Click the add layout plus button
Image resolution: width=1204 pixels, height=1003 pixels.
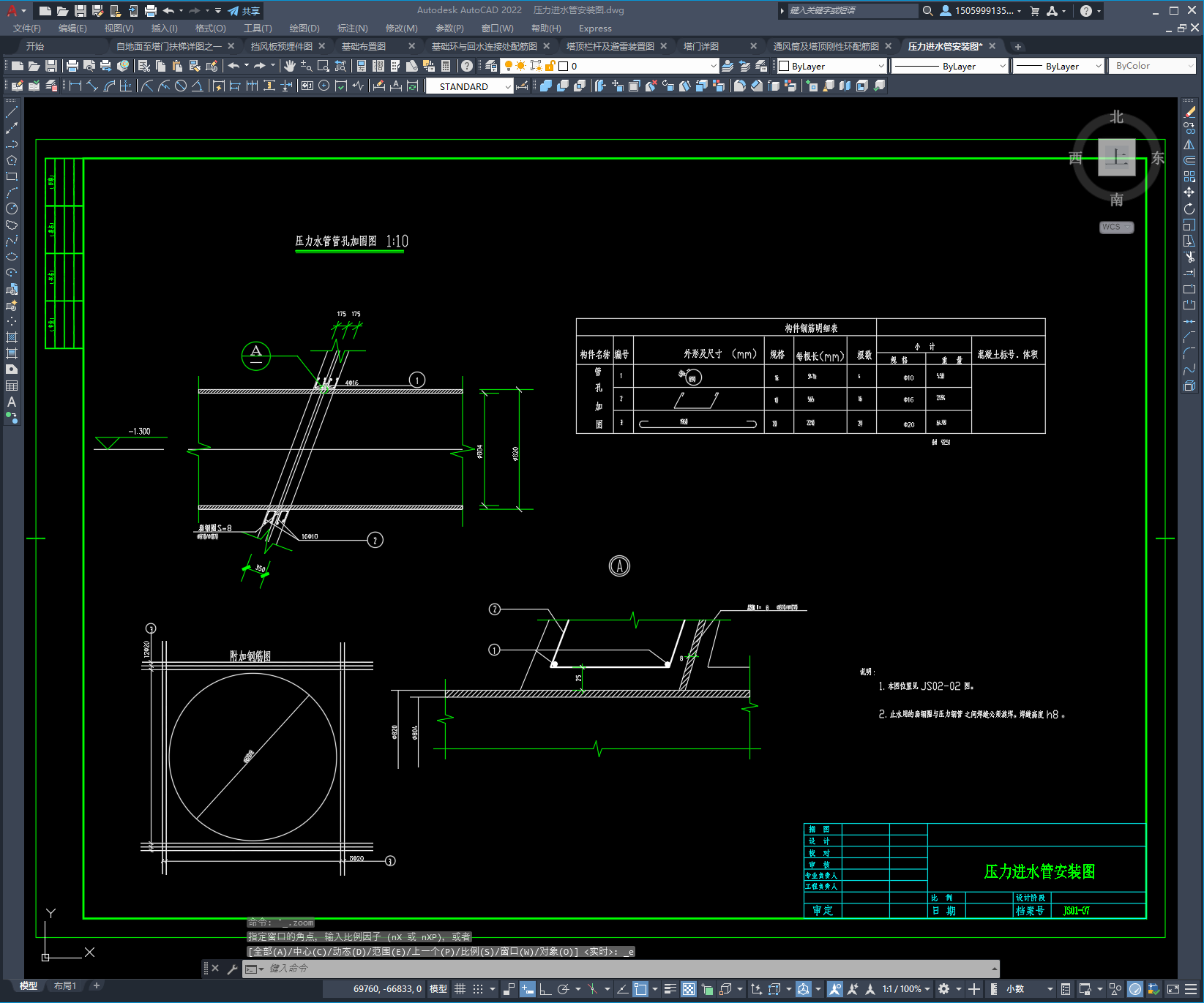tap(96, 986)
